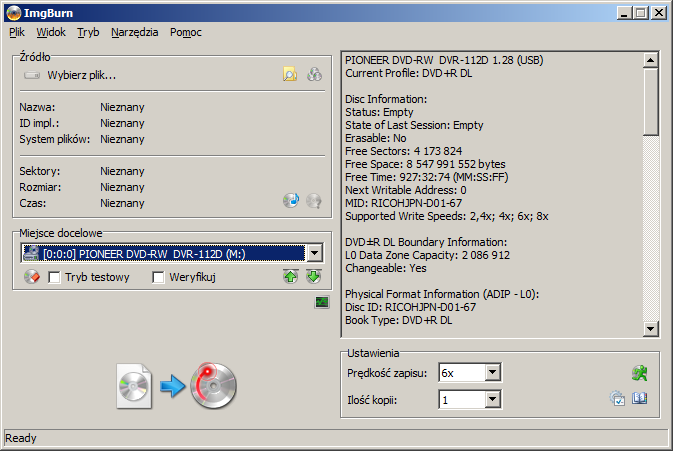Click the green down-arrow tray icon

pos(314,277)
